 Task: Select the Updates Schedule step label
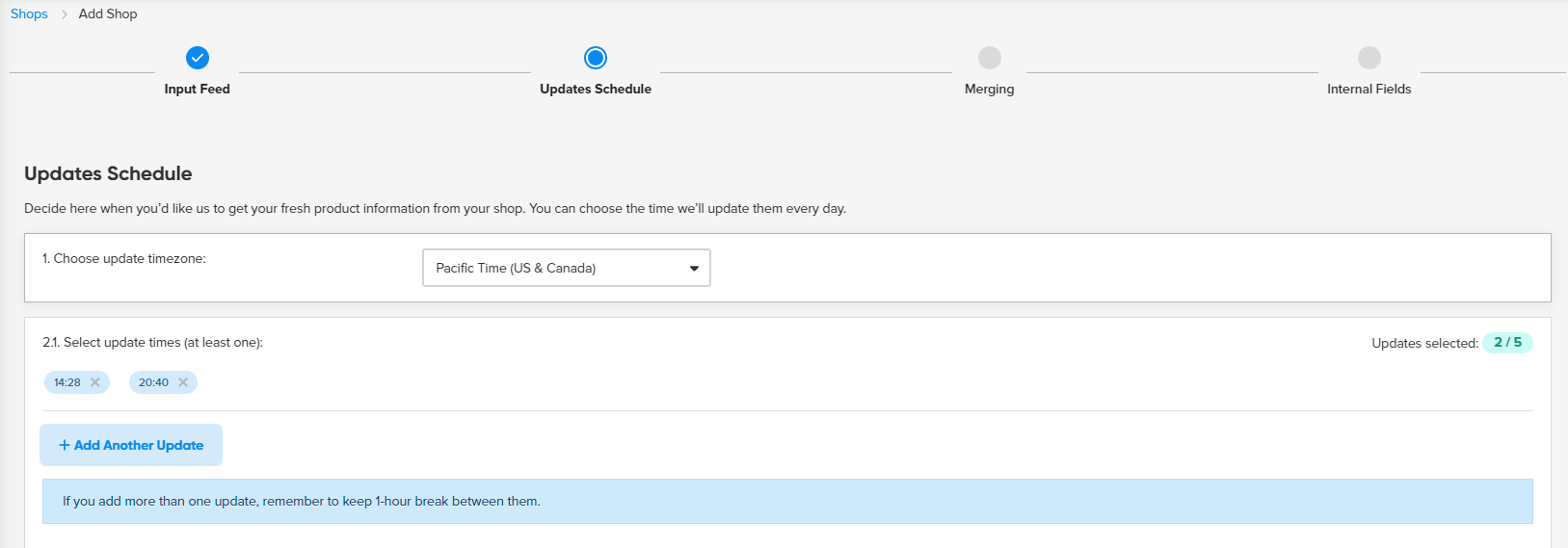click(x=596, y=89)
